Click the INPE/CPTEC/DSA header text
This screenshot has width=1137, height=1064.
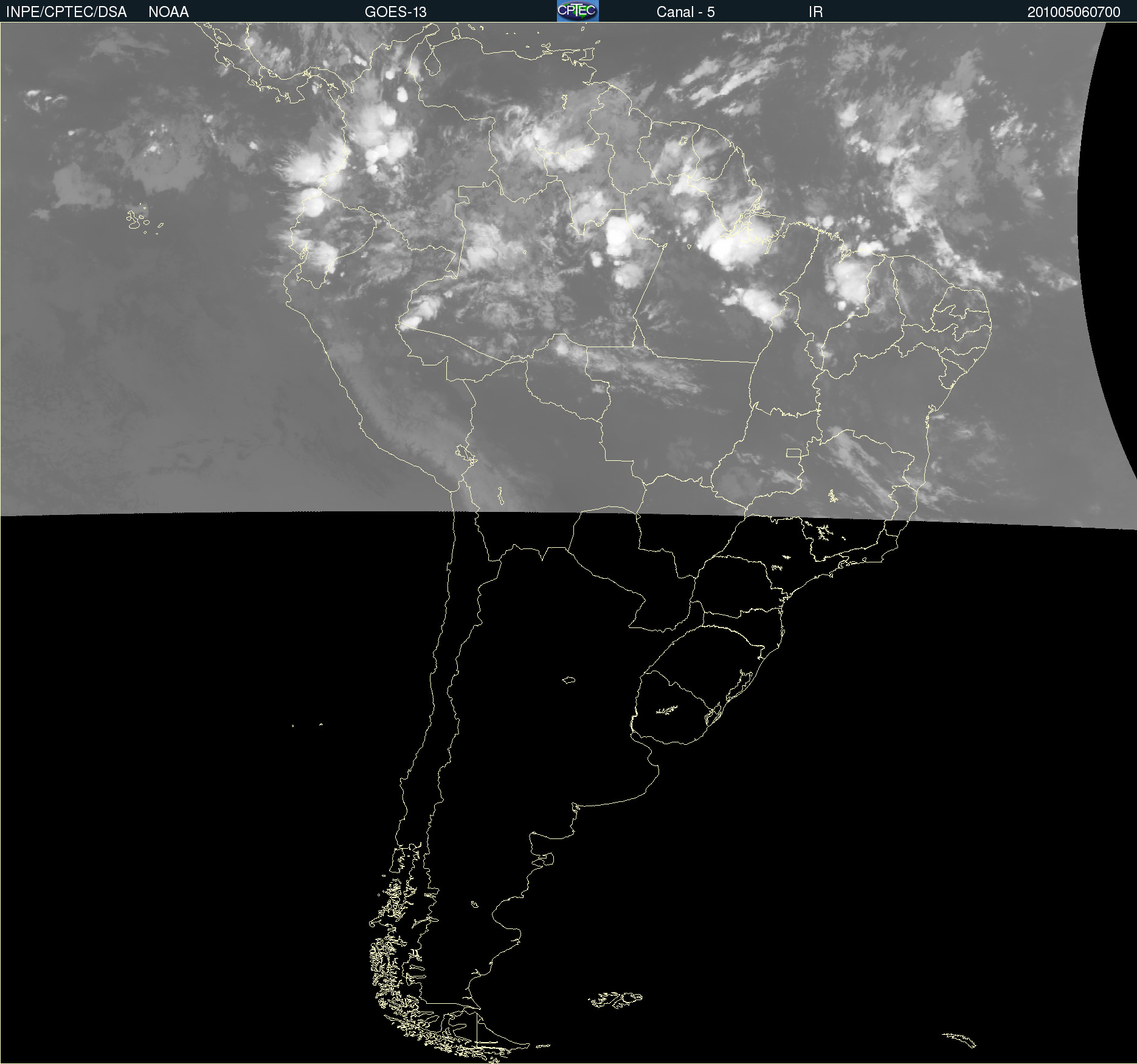pos(66,12)
